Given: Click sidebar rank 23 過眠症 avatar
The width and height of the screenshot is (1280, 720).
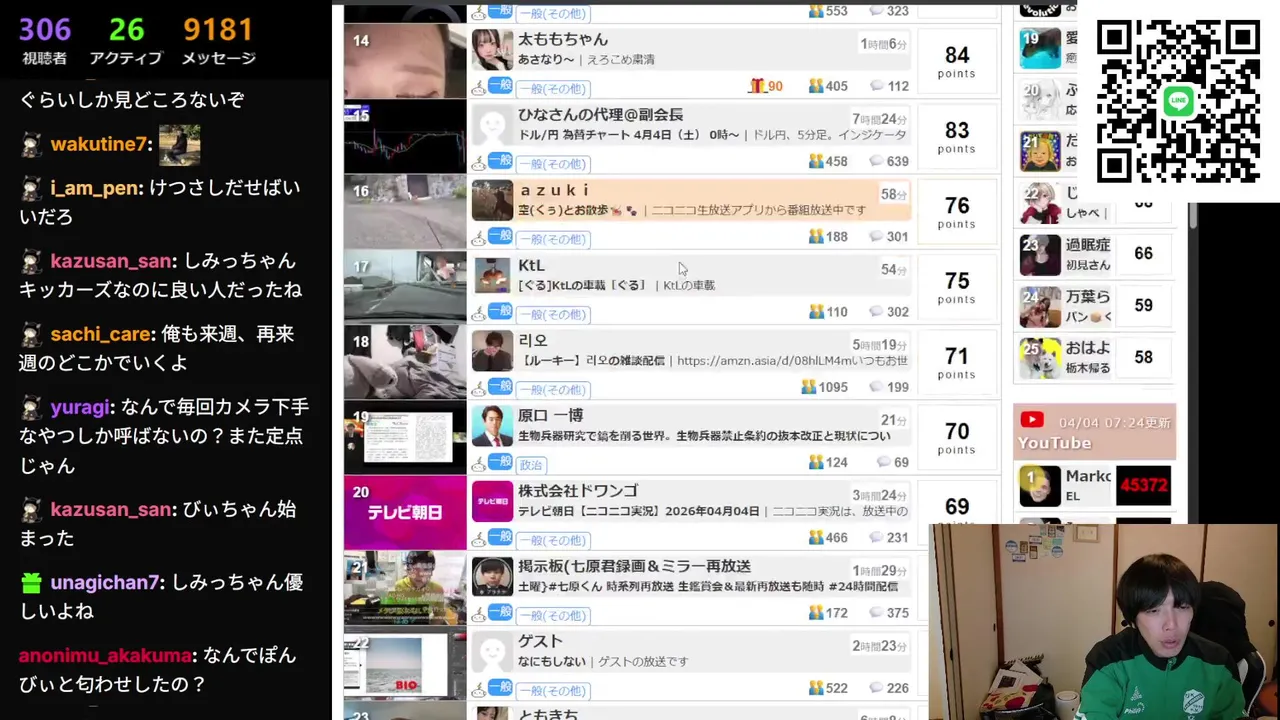Looking at the screenshot, I should tap(1040, 255).
